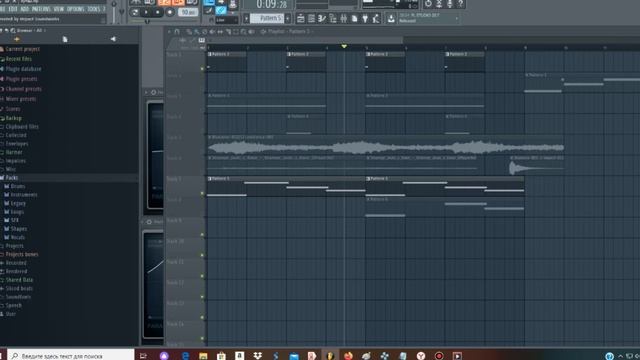Open the Instruments pack in browser
The height and width of the screenshot is (360, 640).
[24, 195]
